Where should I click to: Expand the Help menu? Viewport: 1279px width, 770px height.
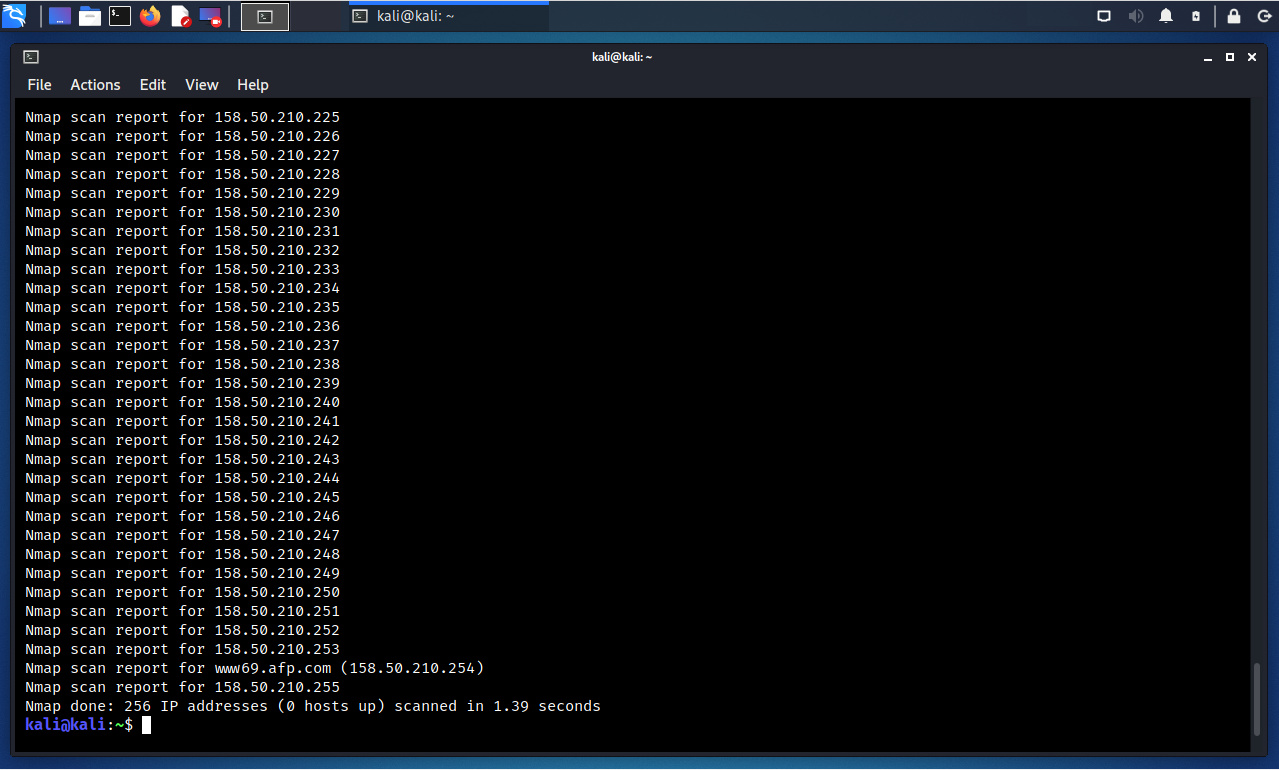pyautogui.click(x=253, y=85)
